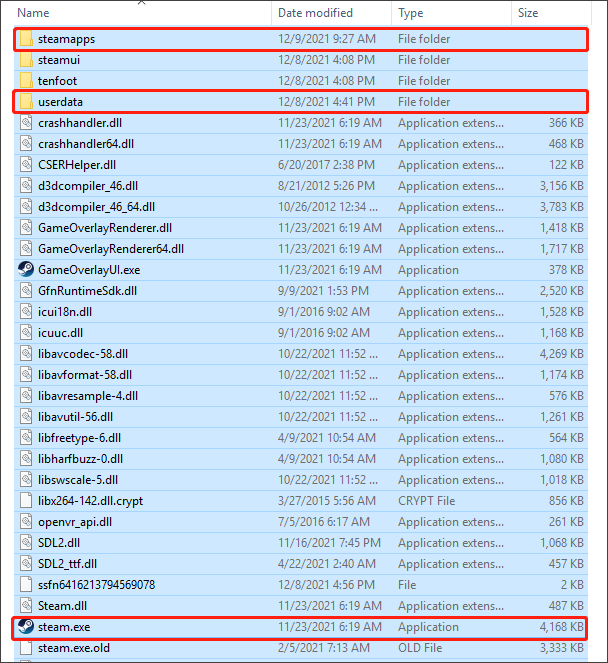Select the libavutil-56.dll file name

(x=76, y=416)
